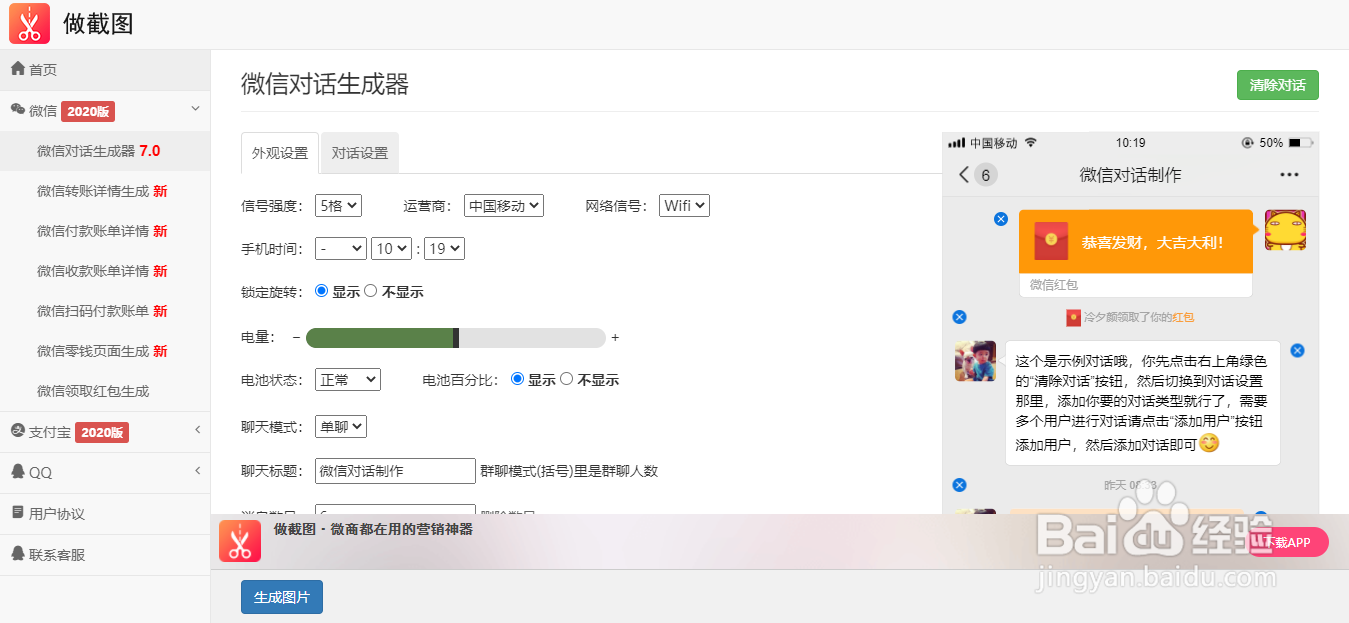1349x623 pixels.
Task: Click the back arrow in the chat preview
Action: pos(962,174)
